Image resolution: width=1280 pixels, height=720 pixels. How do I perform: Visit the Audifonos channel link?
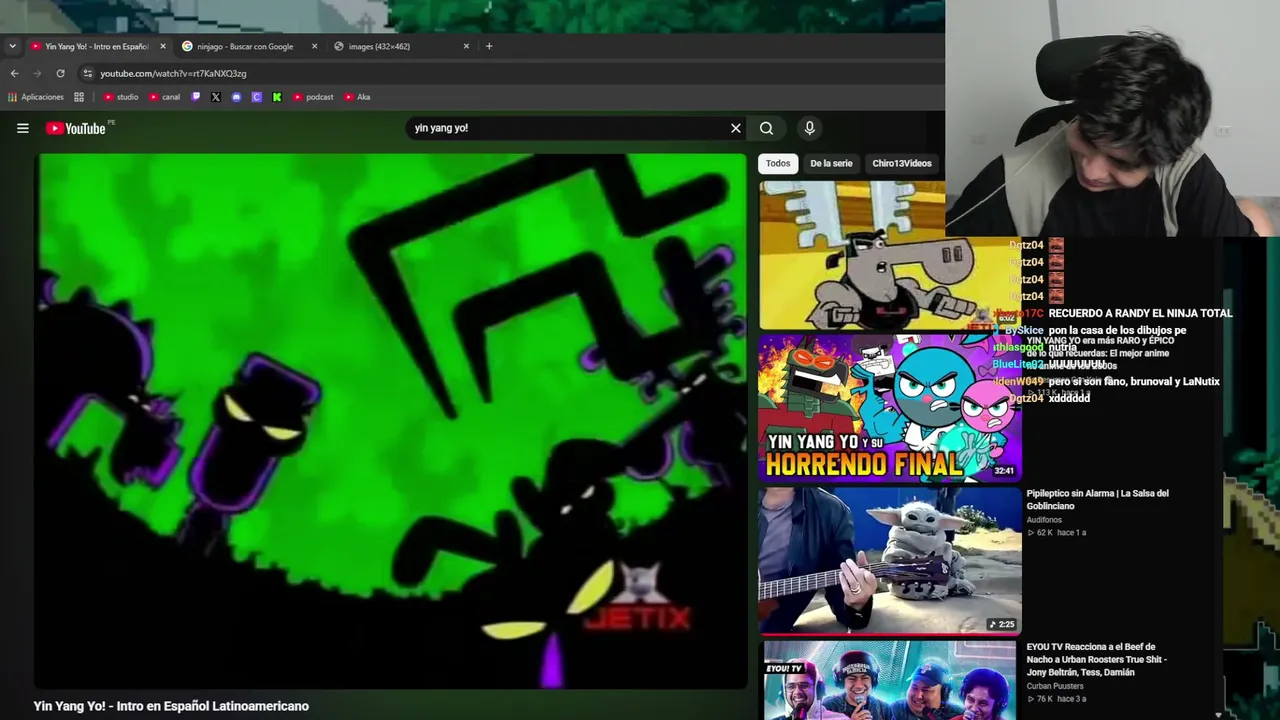(x=1044, y=520)
